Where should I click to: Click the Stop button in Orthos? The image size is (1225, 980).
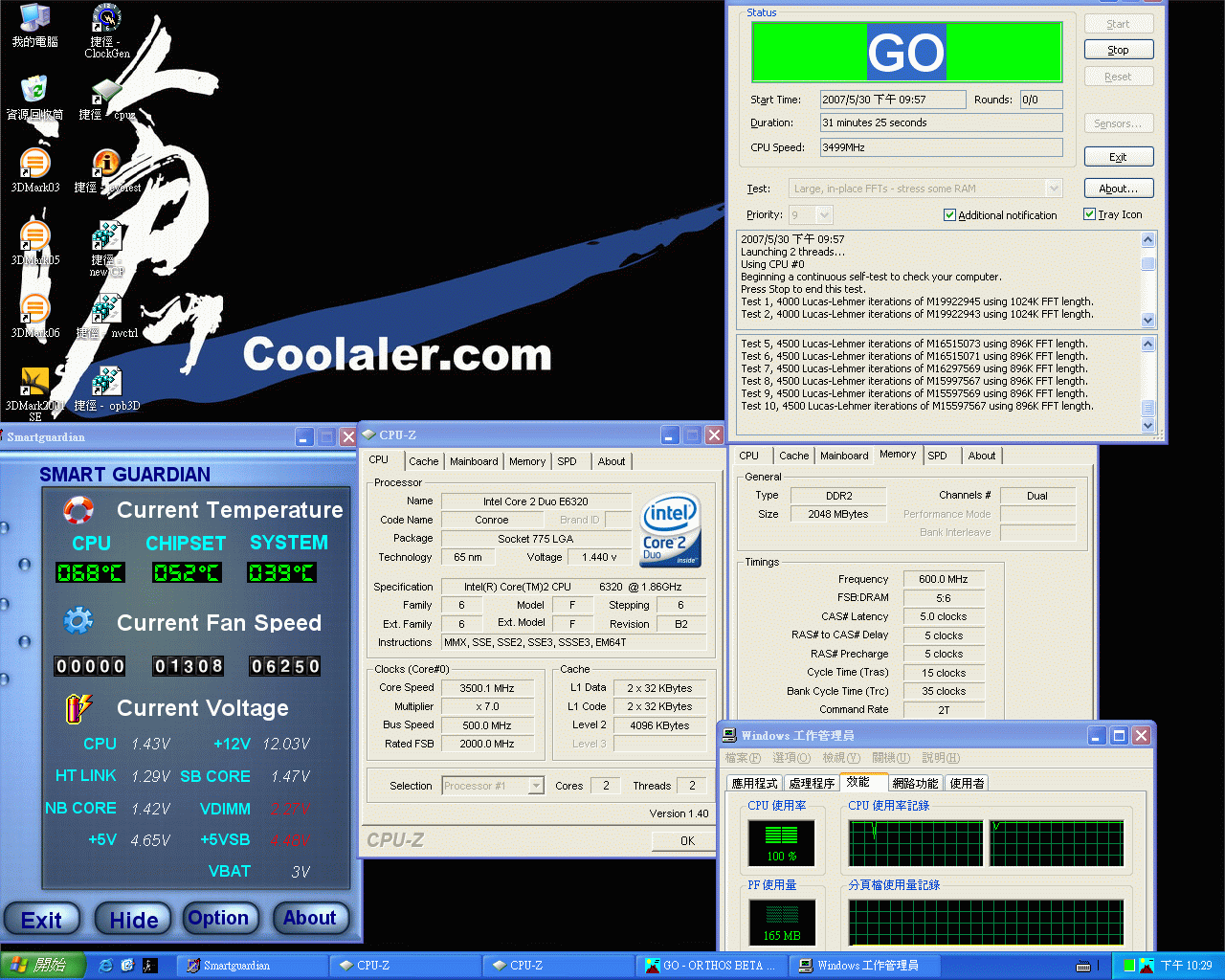point(1118,50)
